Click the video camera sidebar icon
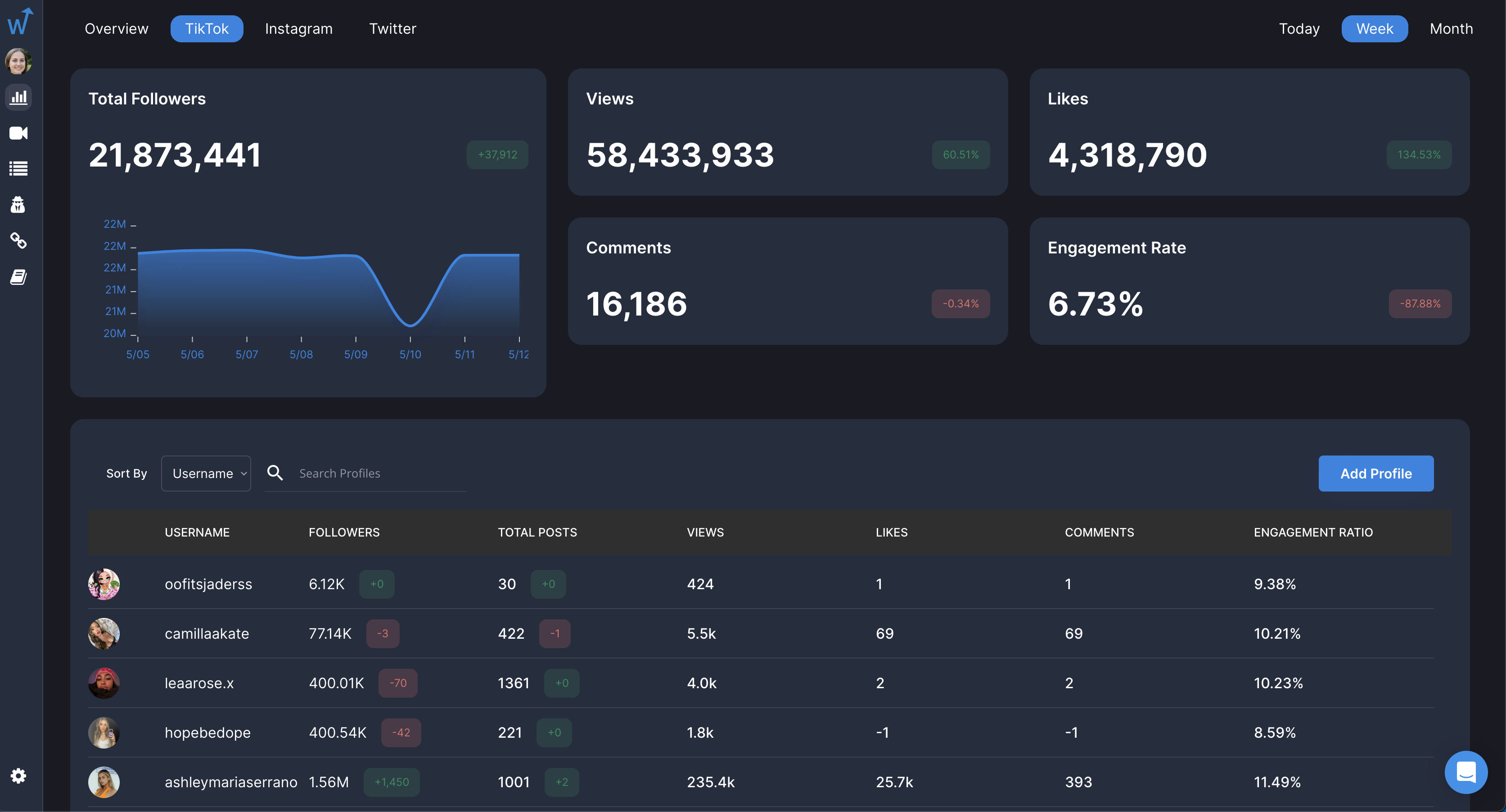Image resolution: width=1506 pixels, height=812 pixels. click(19, 133)
